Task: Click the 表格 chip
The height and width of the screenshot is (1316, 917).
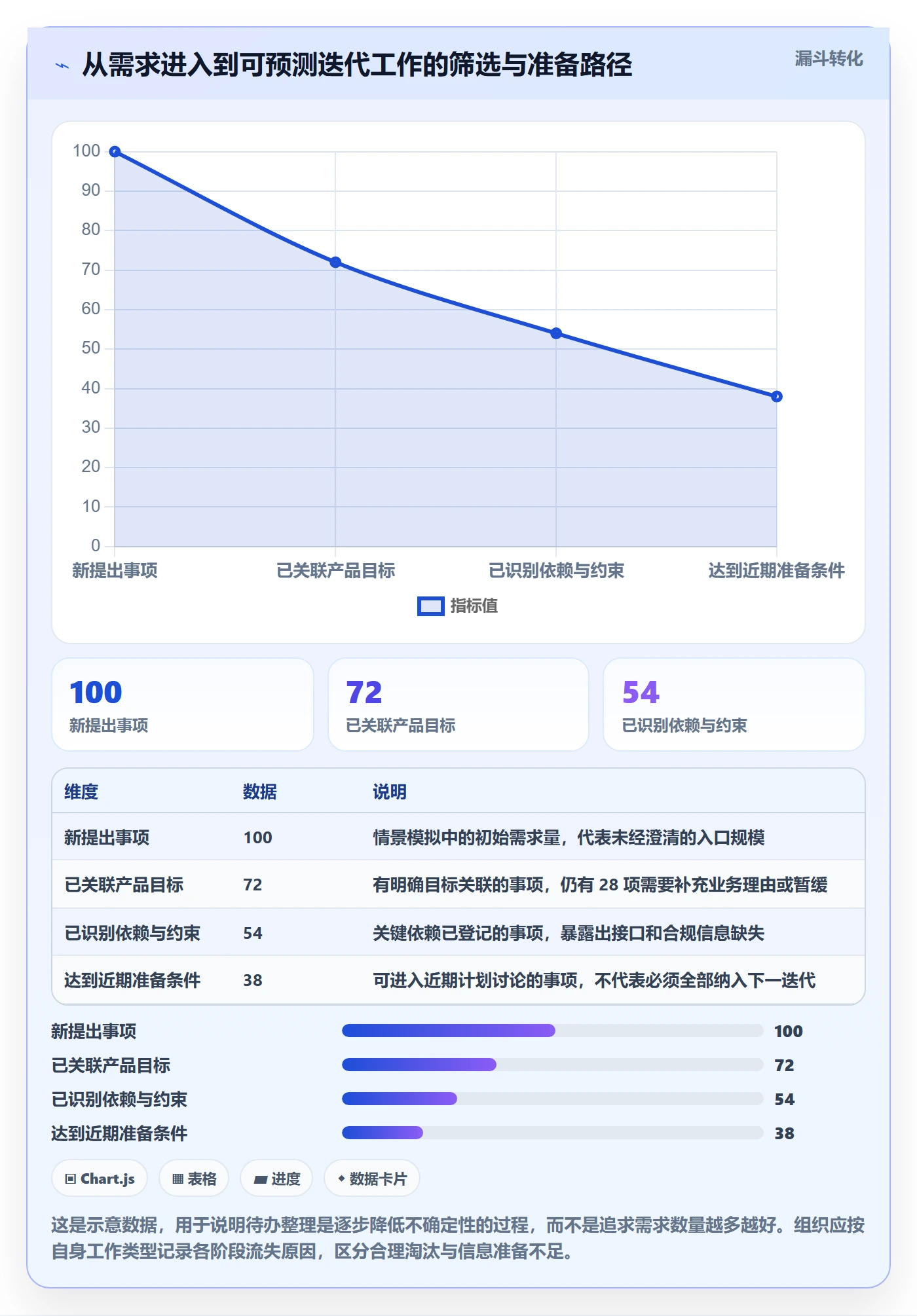Action: pyautogui.click(x=194, y=1179)
